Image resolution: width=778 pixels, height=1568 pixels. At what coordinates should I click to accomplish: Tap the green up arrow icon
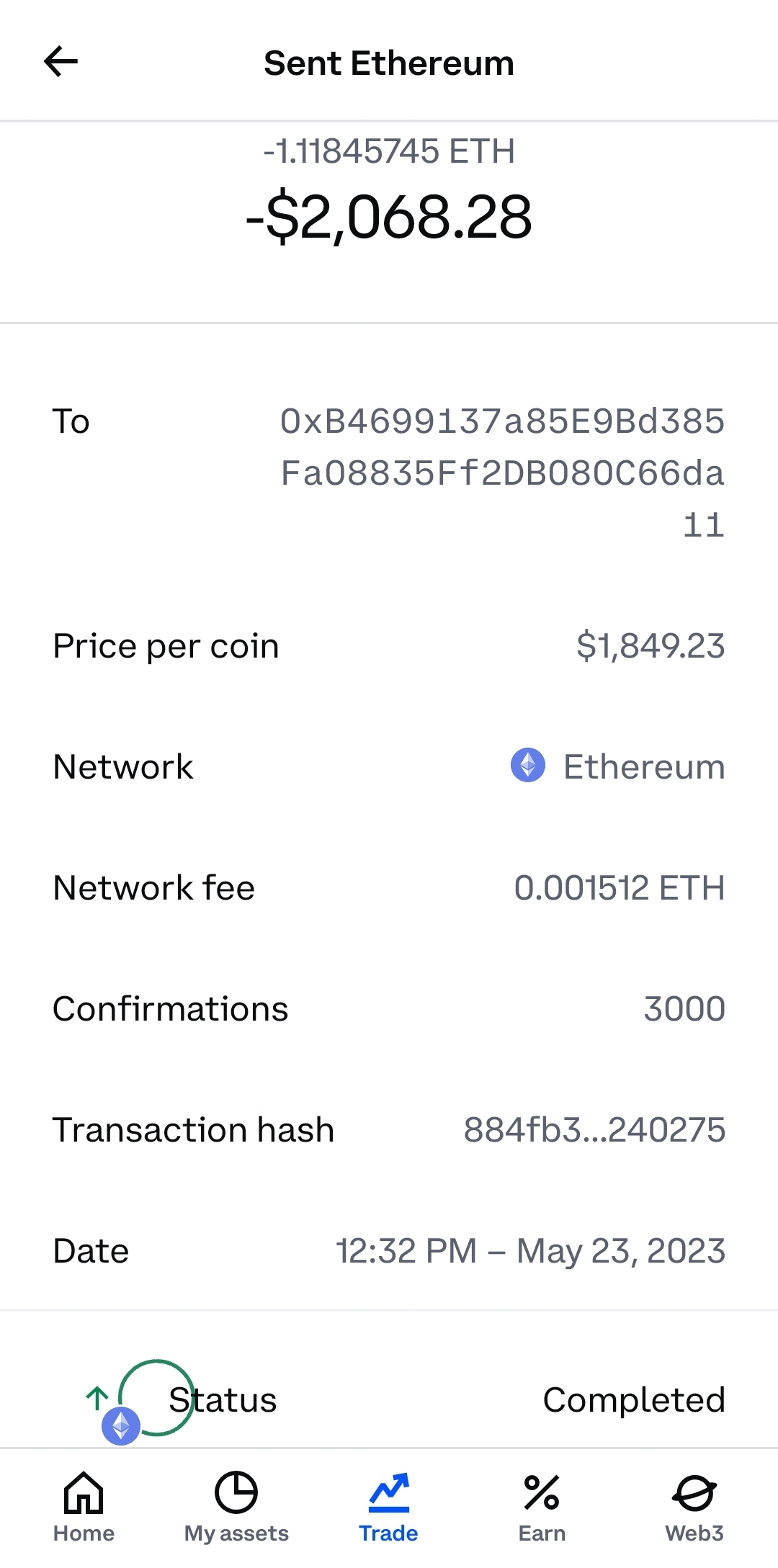[97, 1398]
